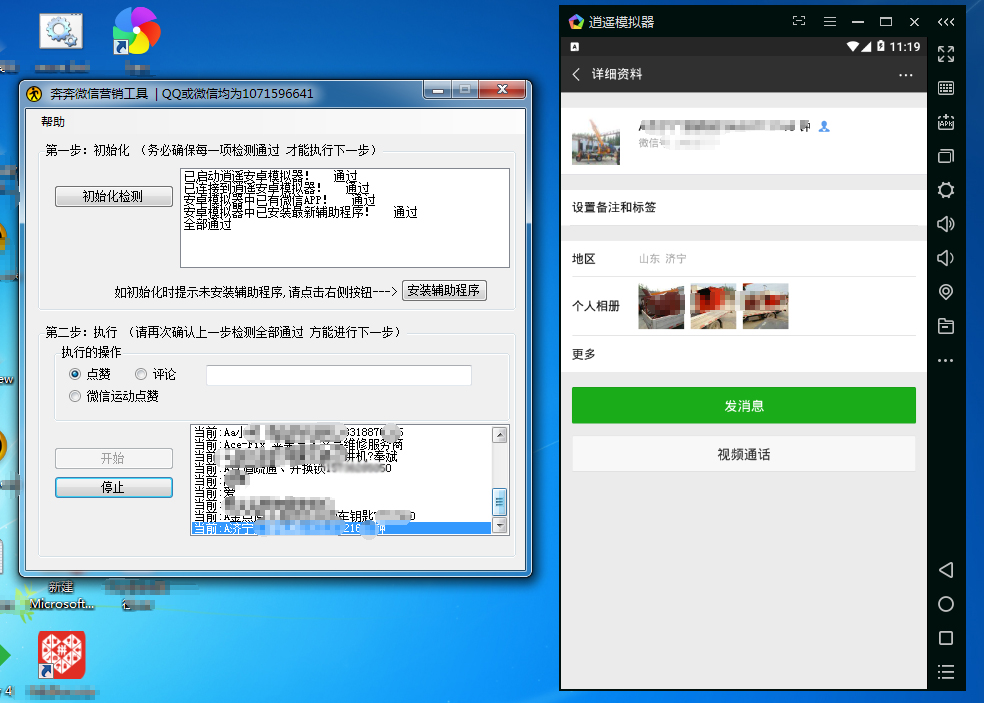Image resolution: width=984 pixels, height=703 pixels.
Task: Tap Android home circle button
Action: tap(946, 604)
